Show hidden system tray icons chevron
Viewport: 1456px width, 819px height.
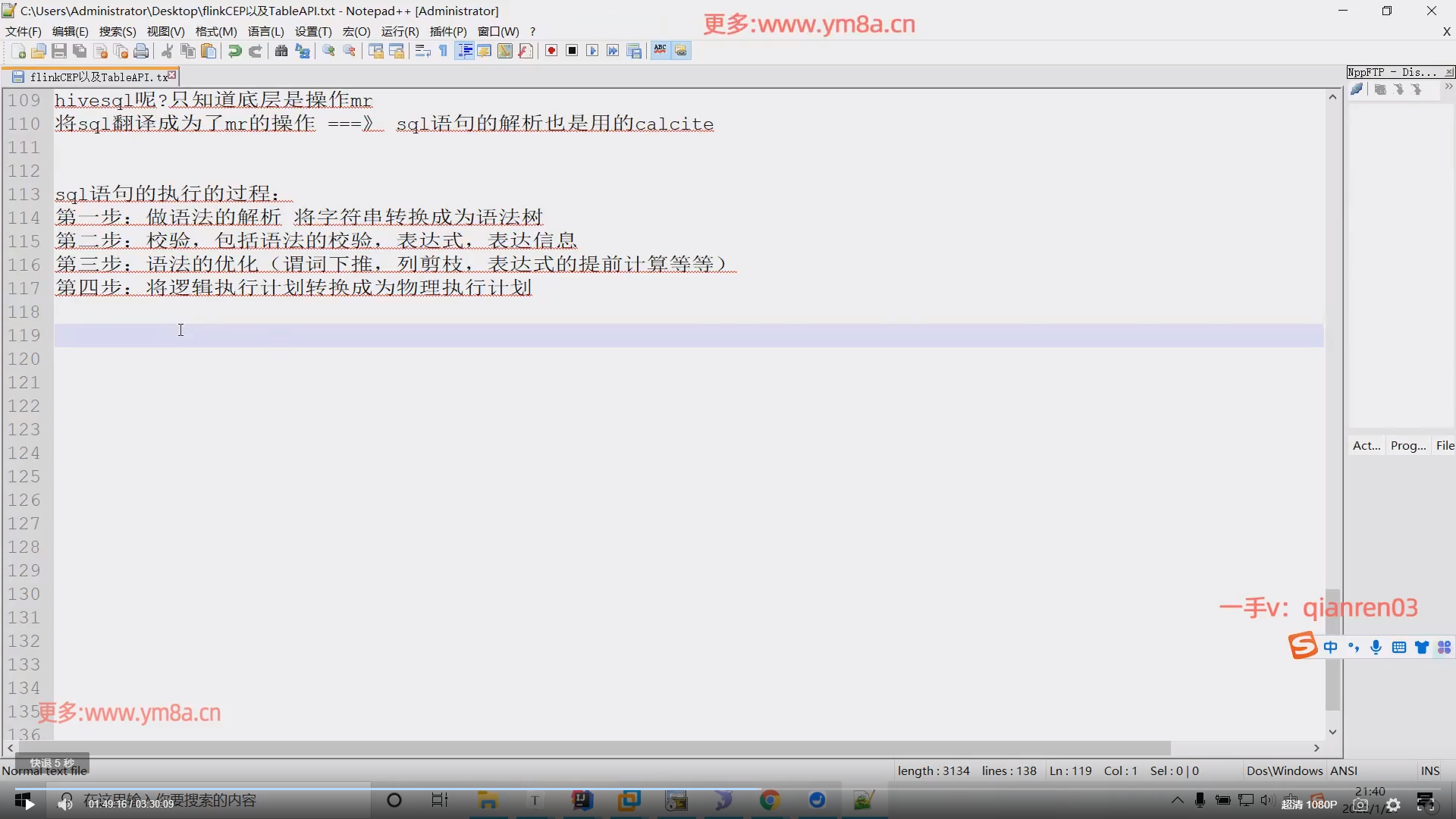tap(1177, 800)
